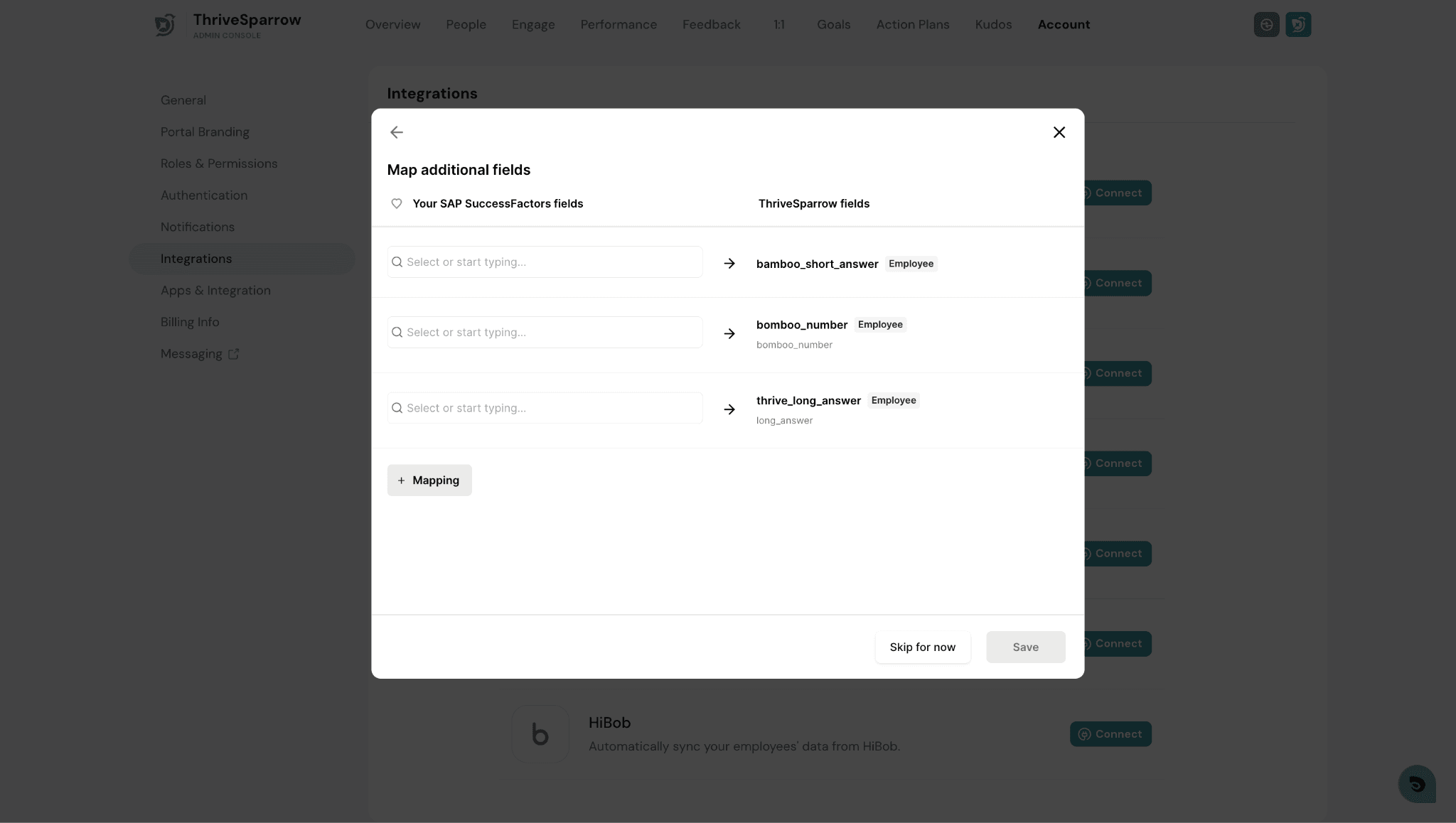Add a new row with the Mapping button
This screenshot has height=823, width=1456.
tap(429, 480)
